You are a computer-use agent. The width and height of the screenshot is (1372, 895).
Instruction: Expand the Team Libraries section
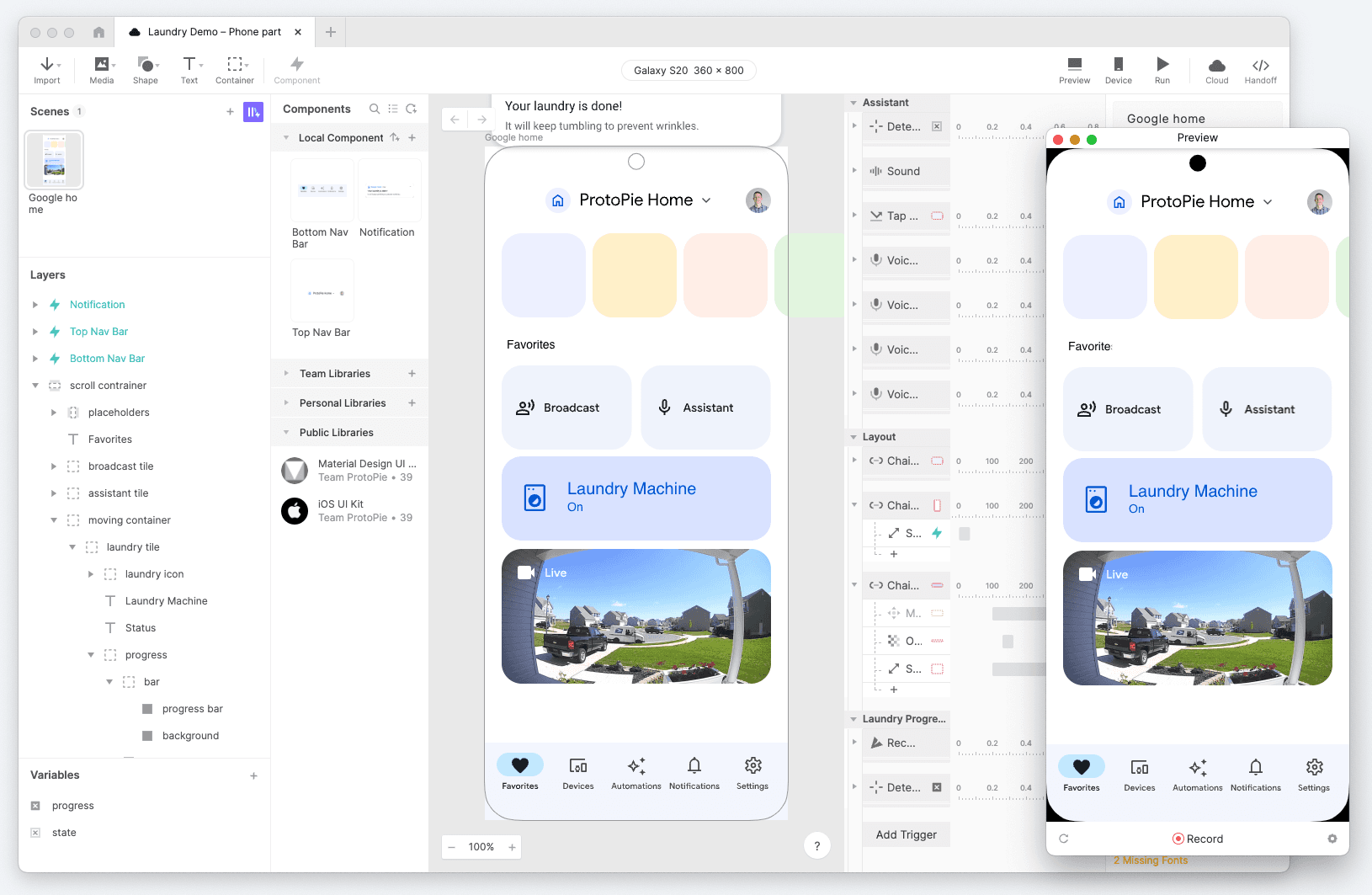tap(285, 373)
